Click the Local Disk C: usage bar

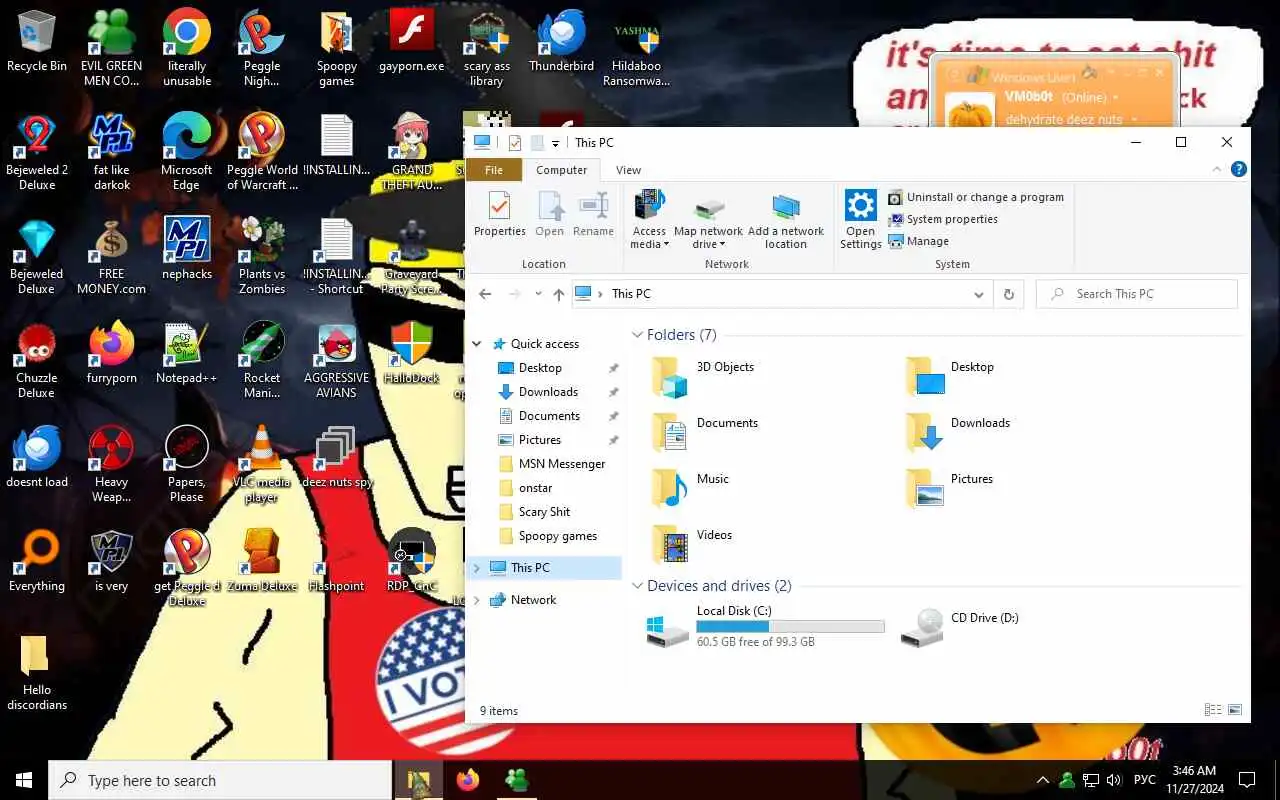pyautogui.click(x=790, y=627)
